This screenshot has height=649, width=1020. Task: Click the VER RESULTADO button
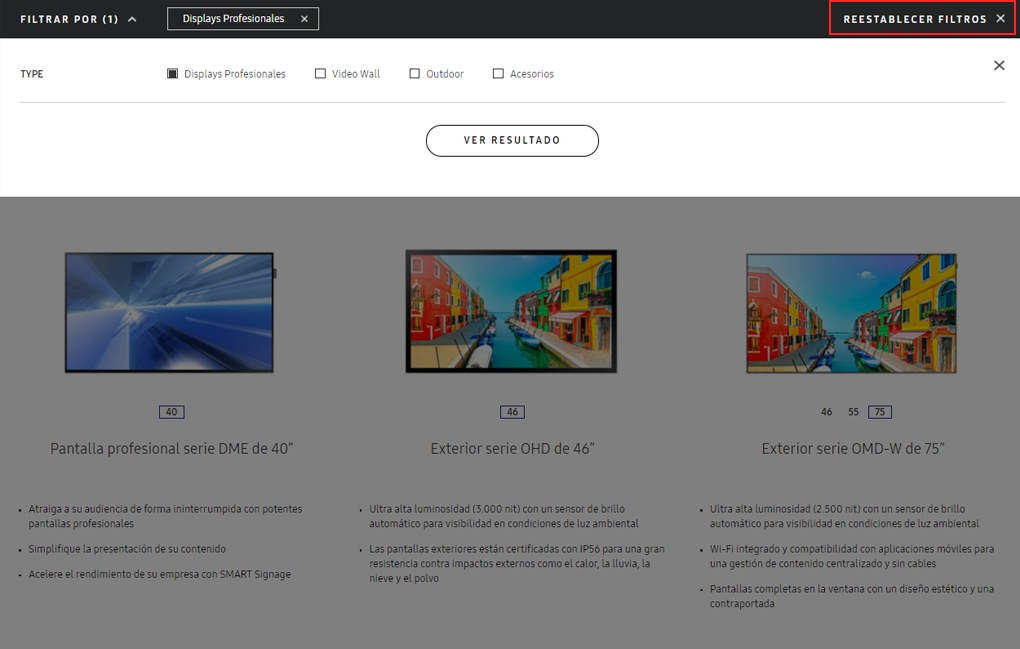pyautogui.click(x=512, y=140)
